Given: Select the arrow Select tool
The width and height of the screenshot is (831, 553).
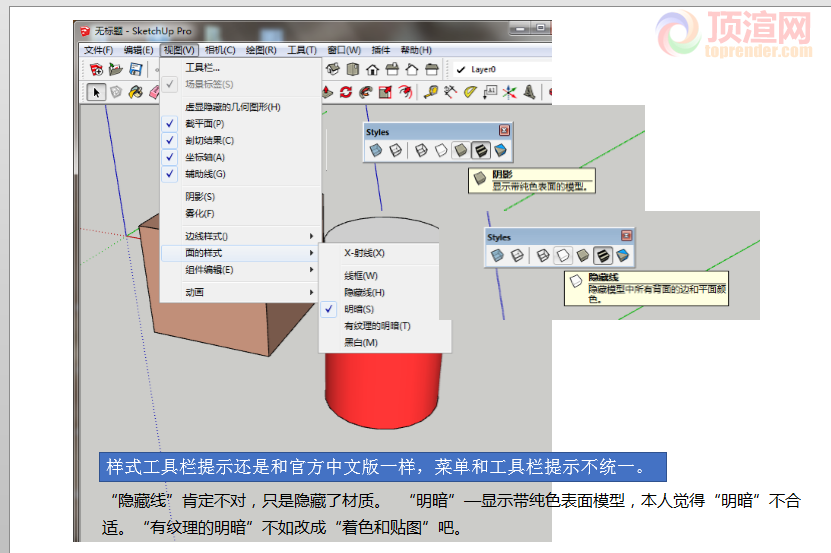Looking at the screenshot, I should [96, 92].
